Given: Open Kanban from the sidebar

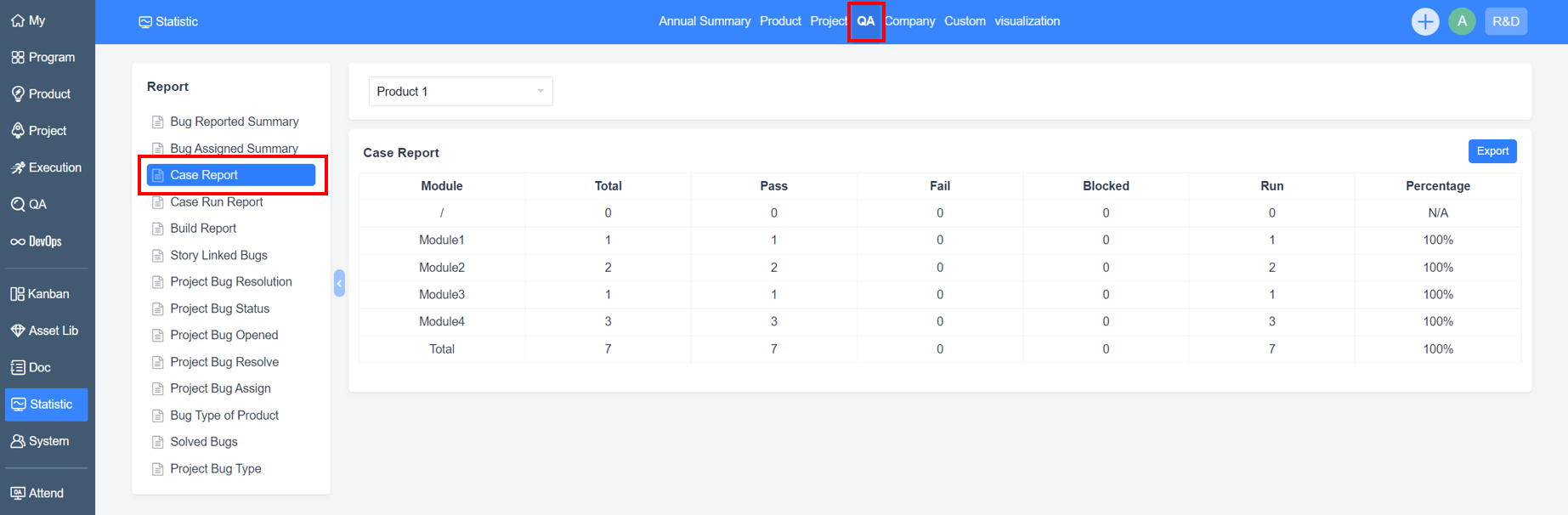Looking at the screenshot, I should [40, 294].
